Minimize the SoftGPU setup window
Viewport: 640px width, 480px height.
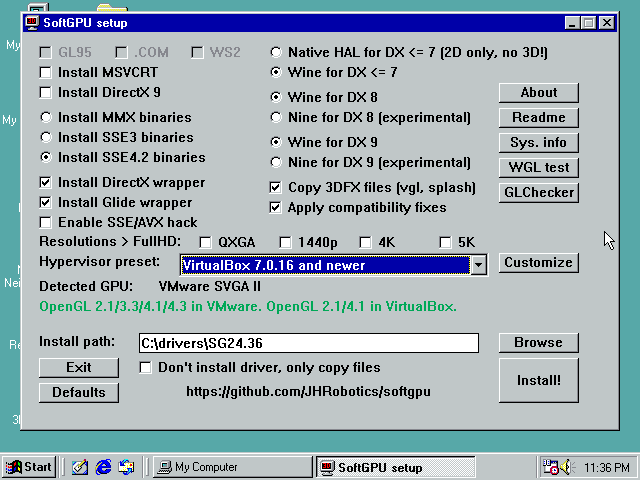click(572, 23)
